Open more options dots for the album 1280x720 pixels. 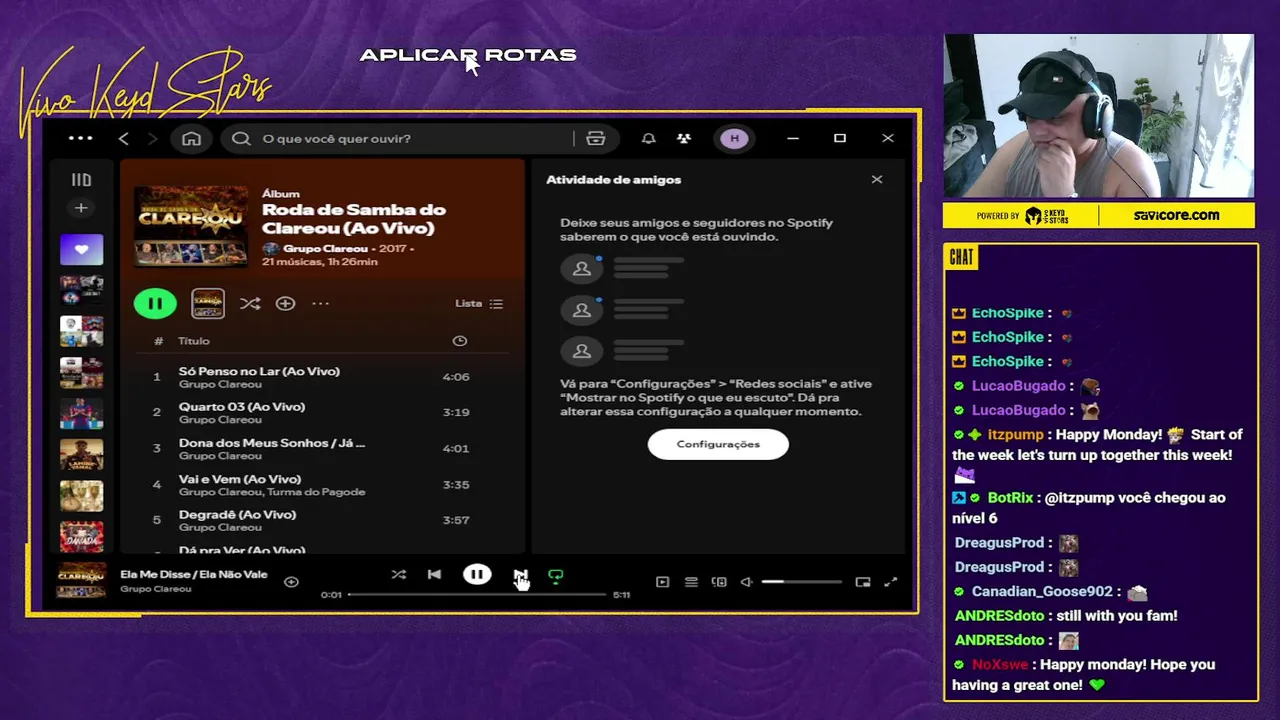pyautogui.click(x=320, y=303)
